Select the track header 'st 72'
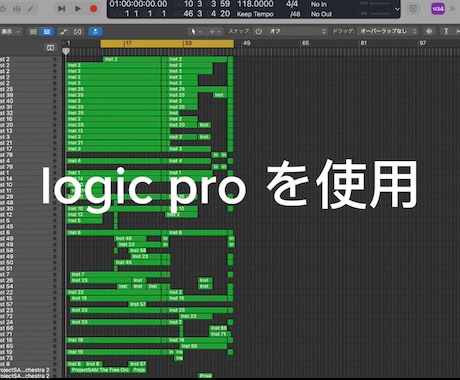 29,316
